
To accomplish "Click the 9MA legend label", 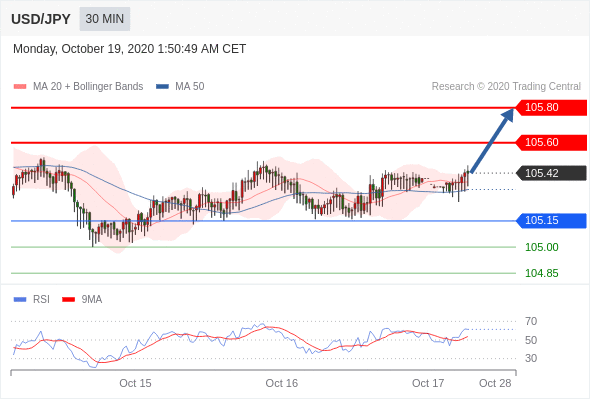I will tap(92, 300).
